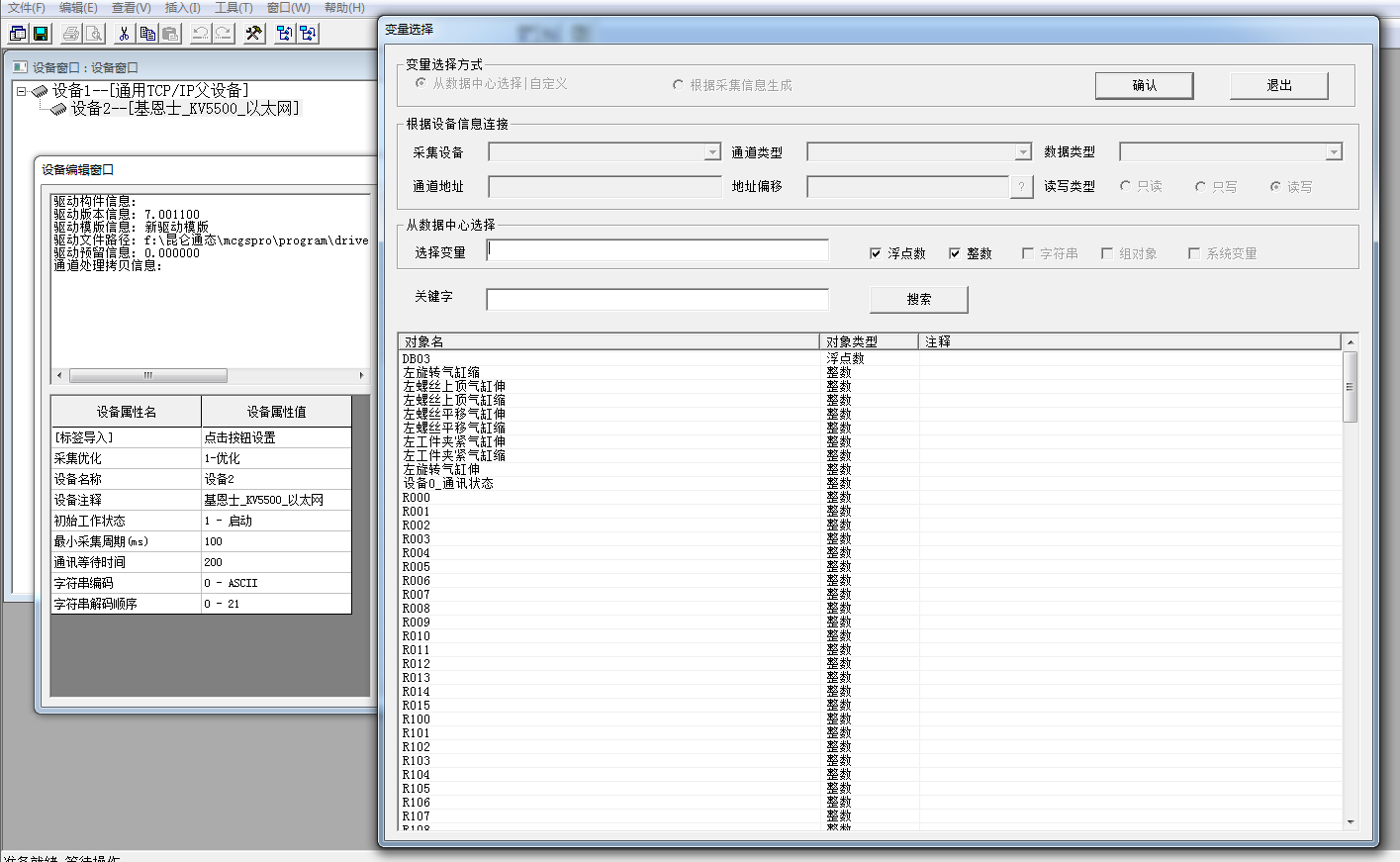Click the Copy icon in toolbar
This screenshot has width=1400, height=862.
click(147, 34)
